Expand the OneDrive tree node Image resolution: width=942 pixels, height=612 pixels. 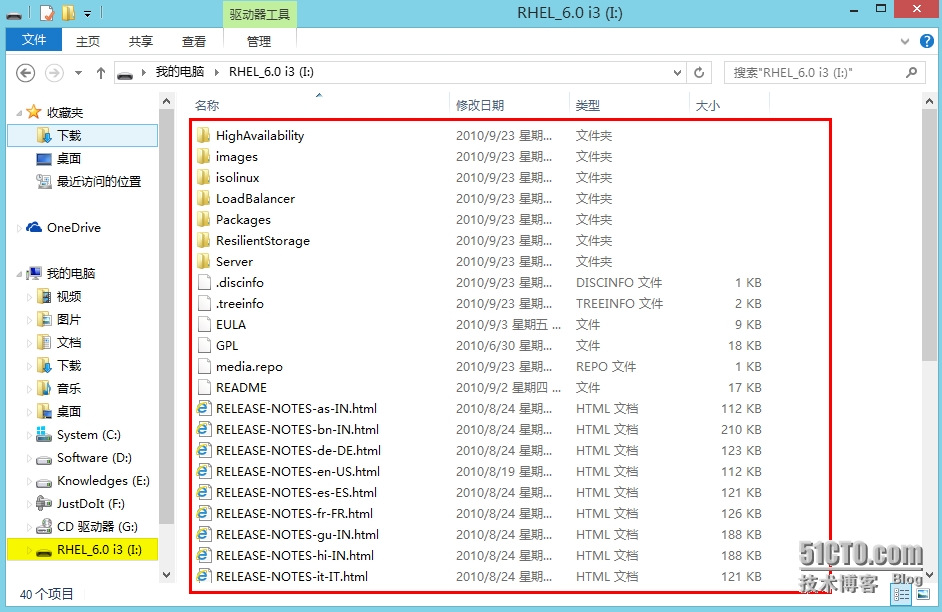pyautogui.click(x=20, y=228)
